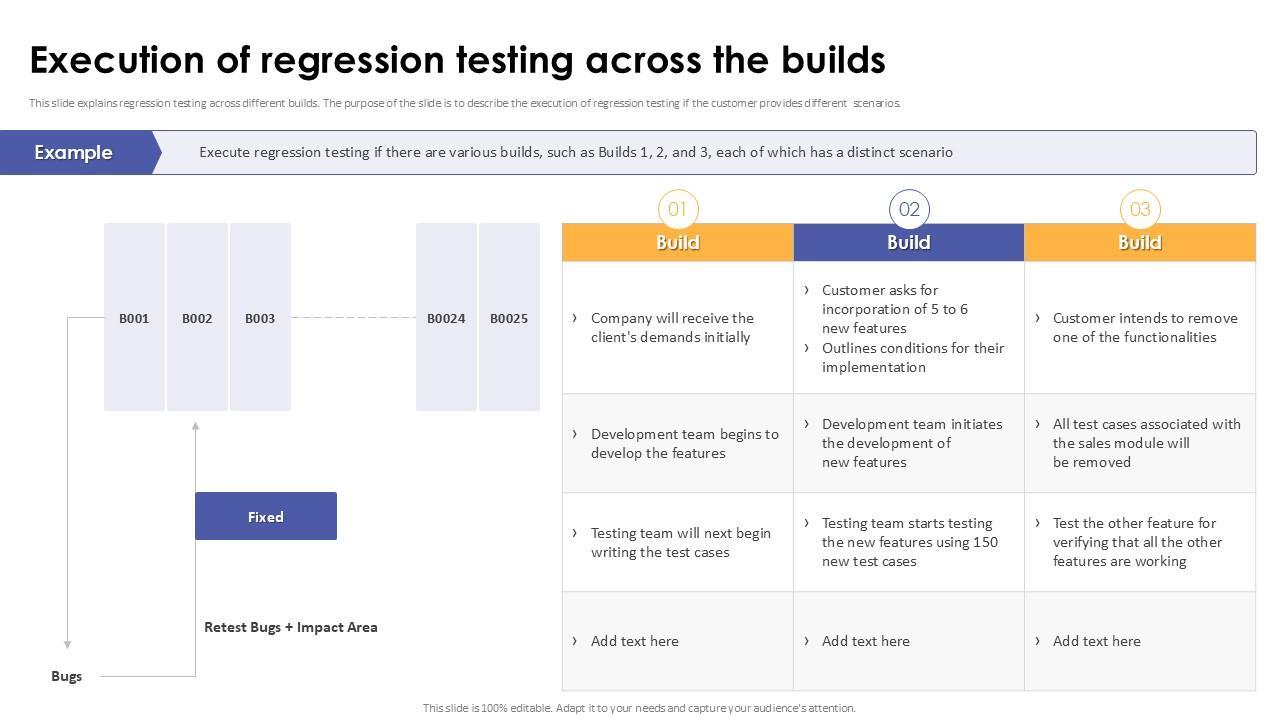Click the blue Fixed box
The height and width of the screenshot is (720, 1280).
coord(266,516)
